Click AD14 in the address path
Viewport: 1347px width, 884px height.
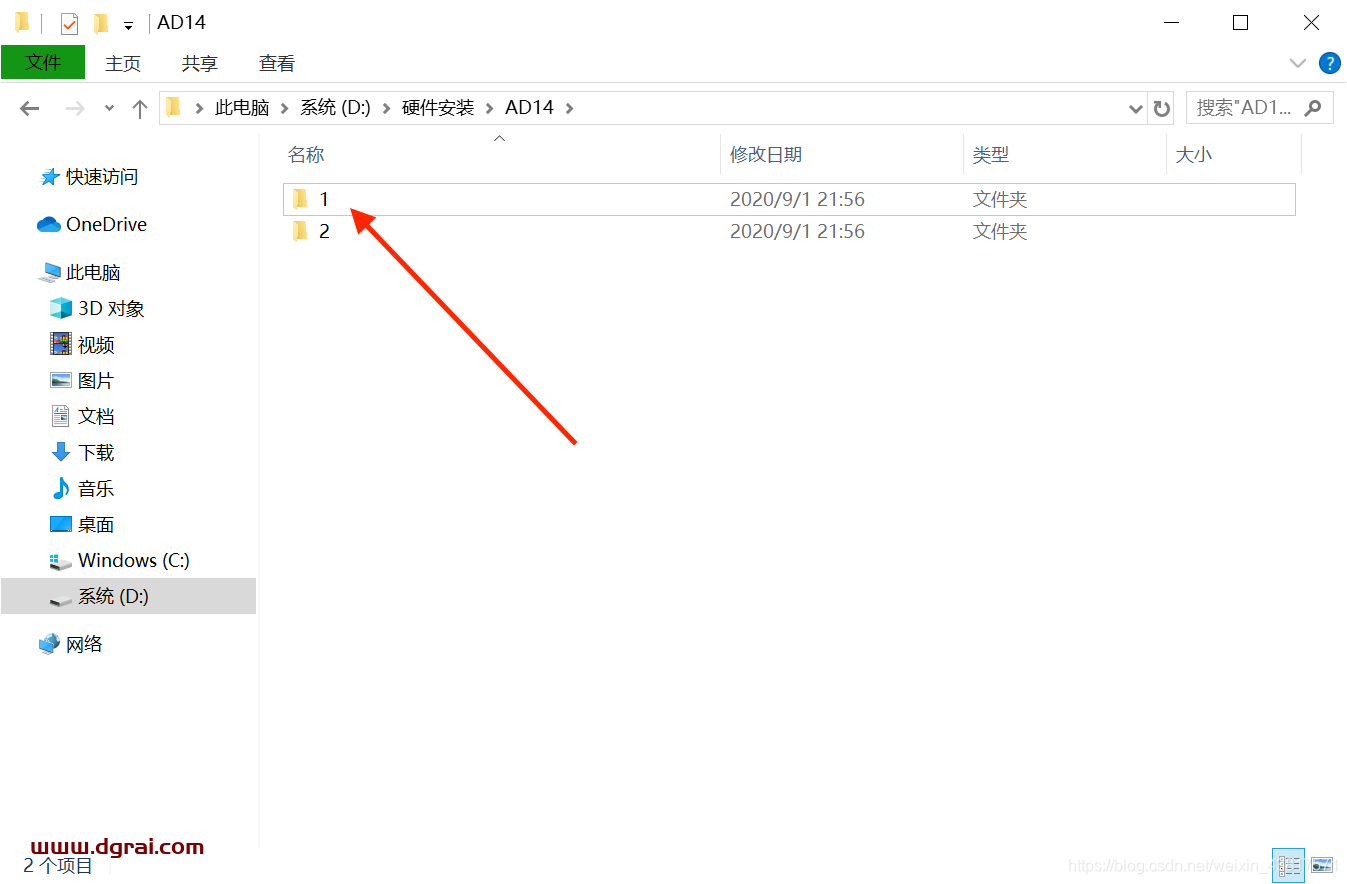(529, 107)
